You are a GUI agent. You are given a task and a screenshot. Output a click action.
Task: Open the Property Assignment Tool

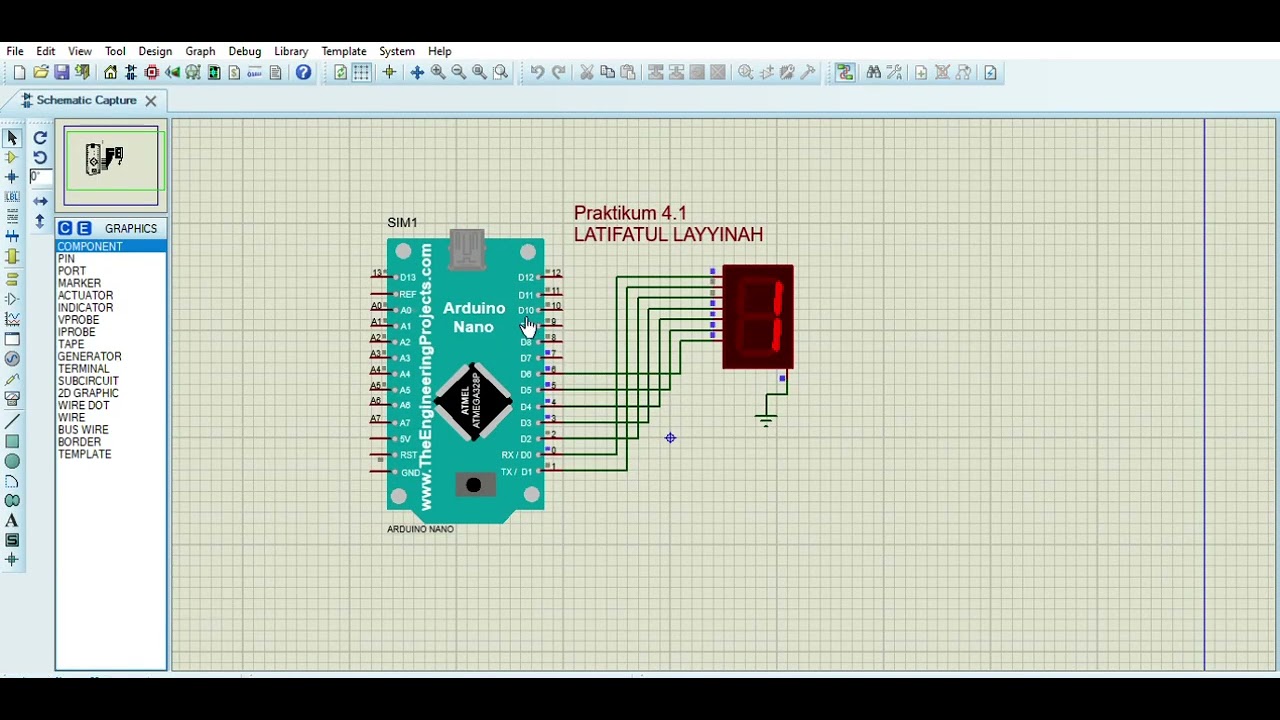click(x=895, y=72)
